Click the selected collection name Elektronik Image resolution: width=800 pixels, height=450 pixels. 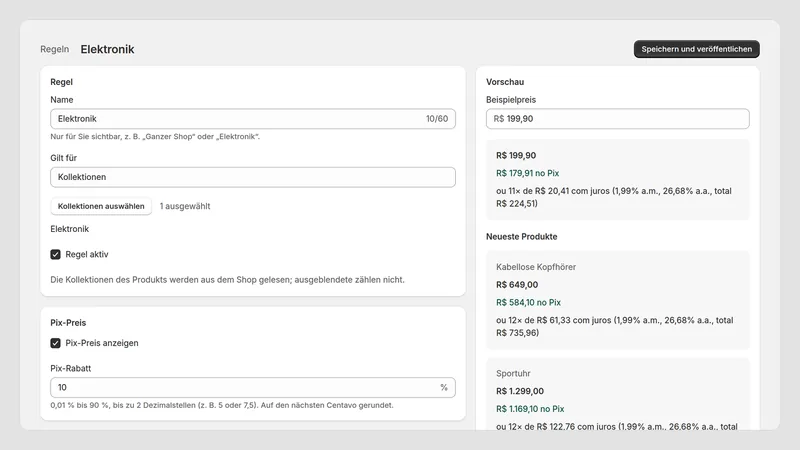[x=69, y=229]
